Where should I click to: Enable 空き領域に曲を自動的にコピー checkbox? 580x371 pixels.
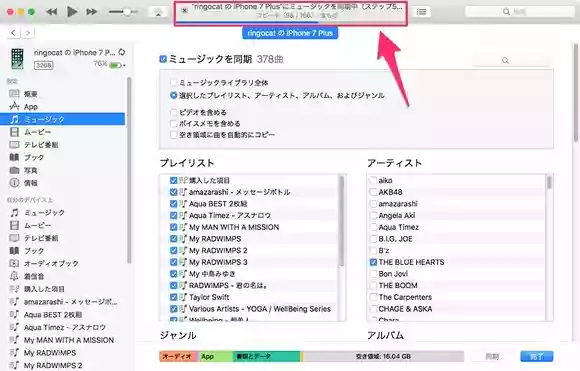click(x=173, y=135)
